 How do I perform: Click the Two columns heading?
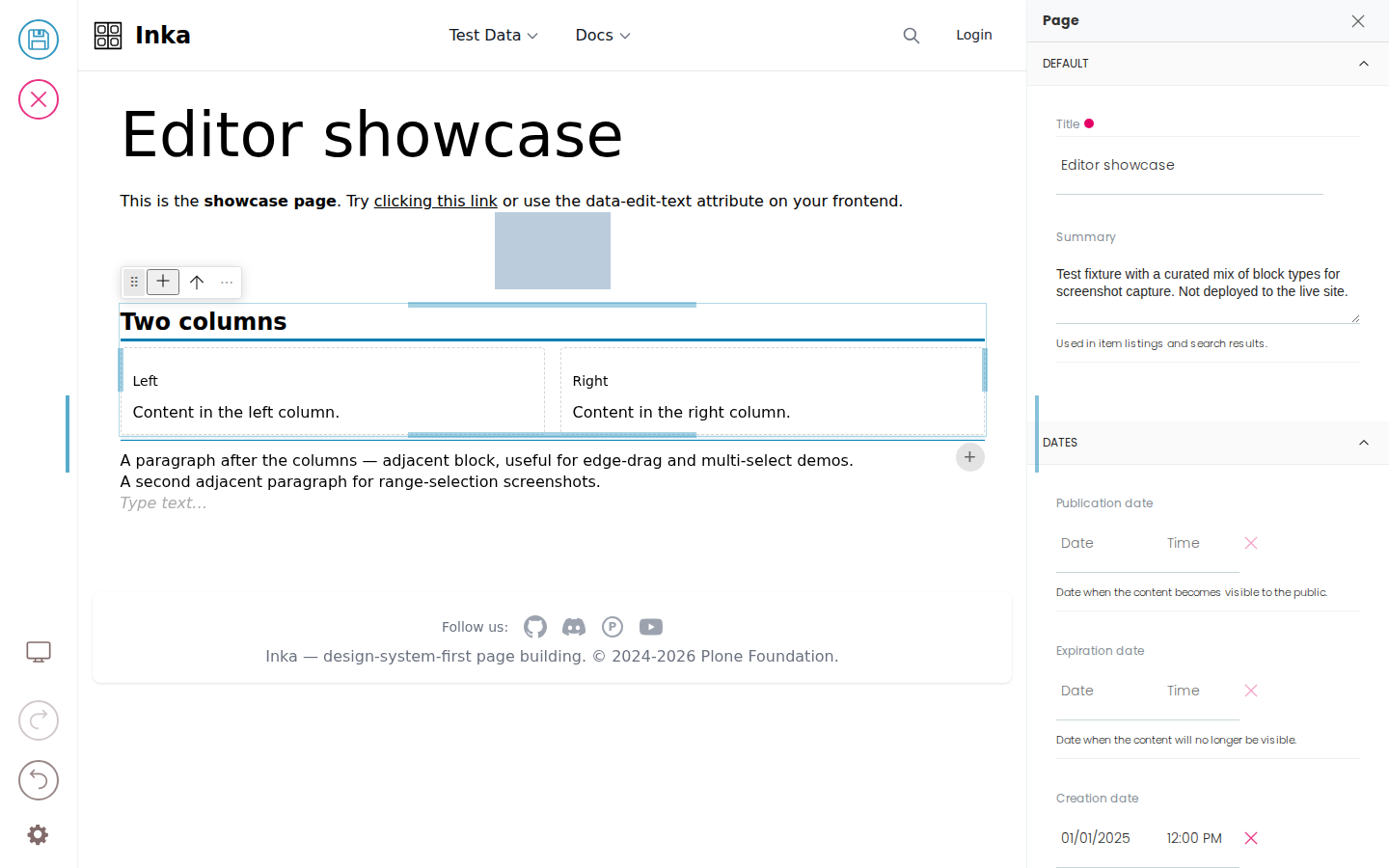pos(204,321)
